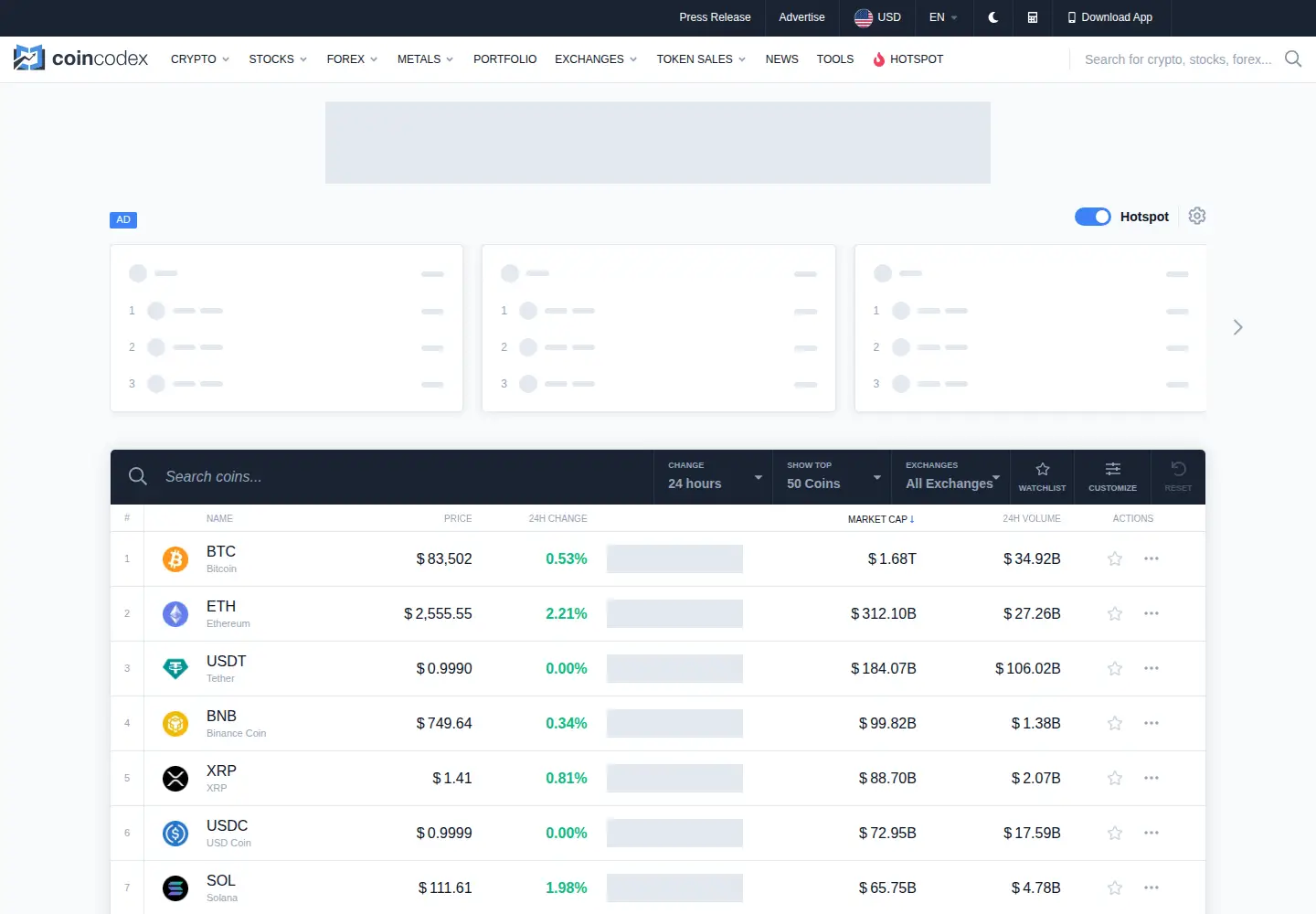Click the magnifier icon in header search

click(1293, 59)
